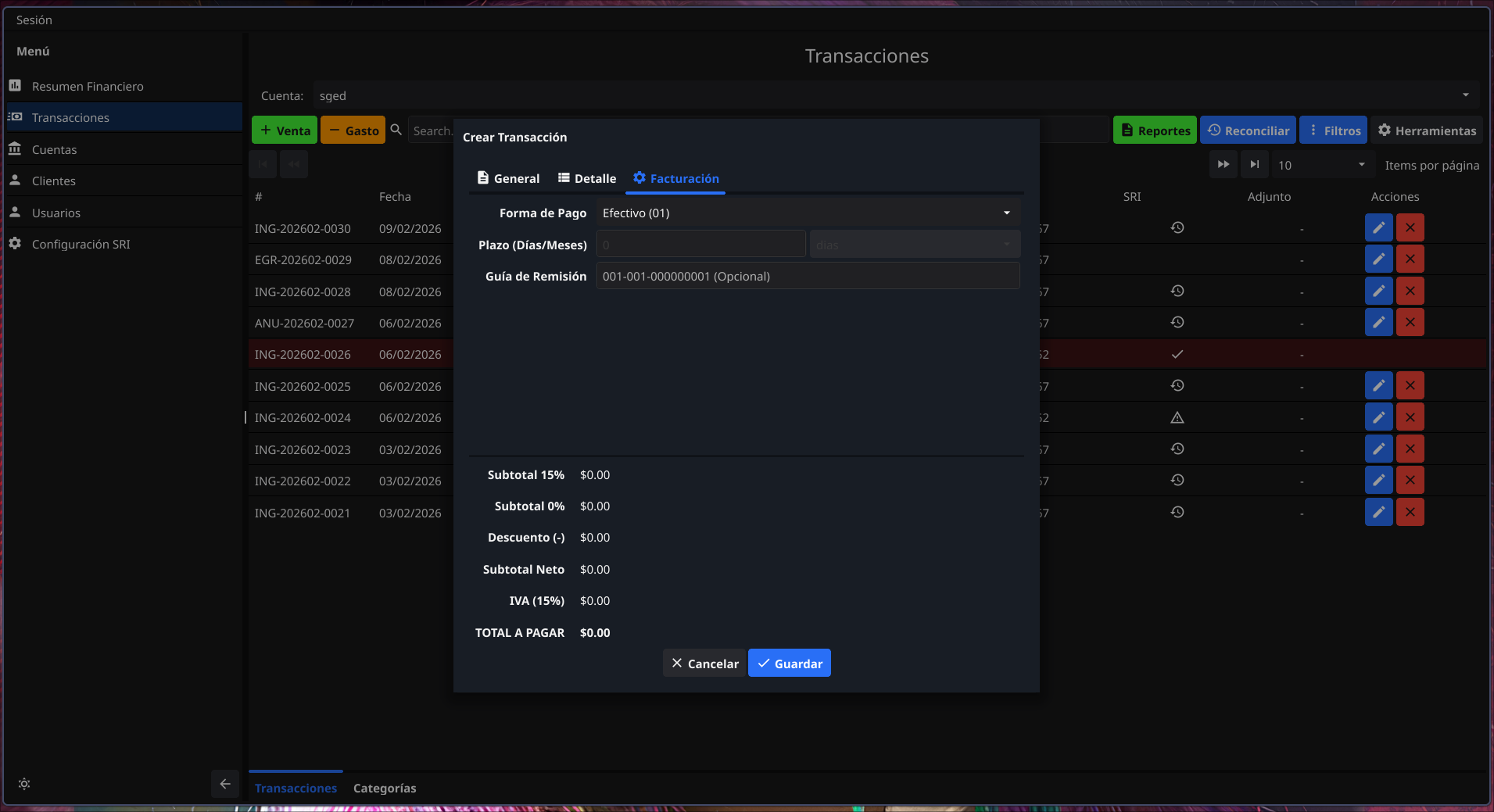Open Configuración SRI in the sidebar
1494x812 pixels.
tap(81, 245)
